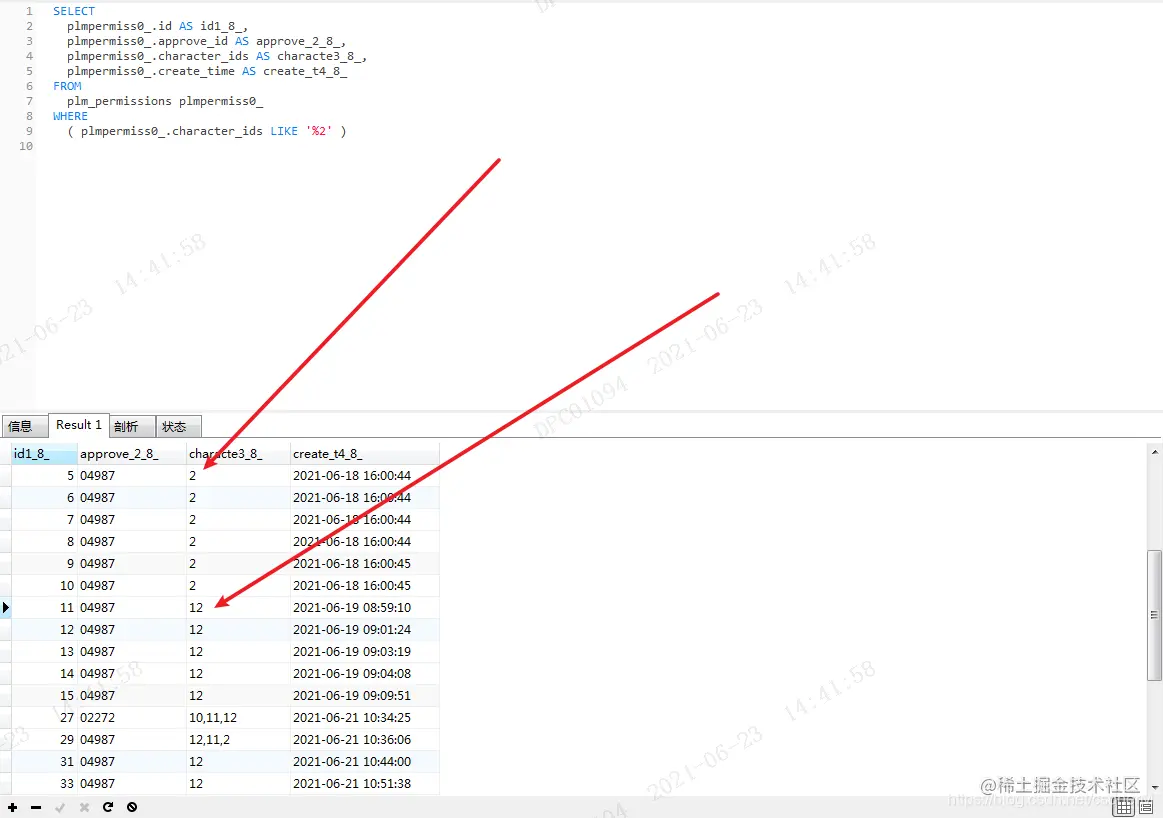Open the 剖析 tab
1163x818 pixels.
[x=132, y=426]
